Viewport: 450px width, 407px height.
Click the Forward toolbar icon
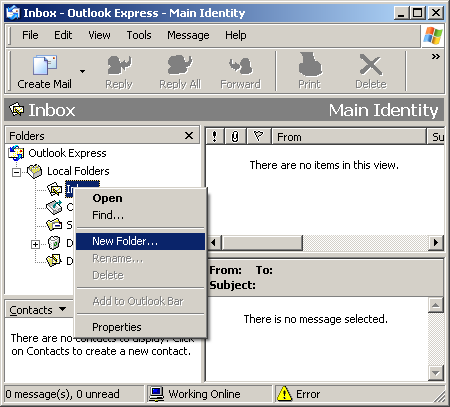point(240,65)
